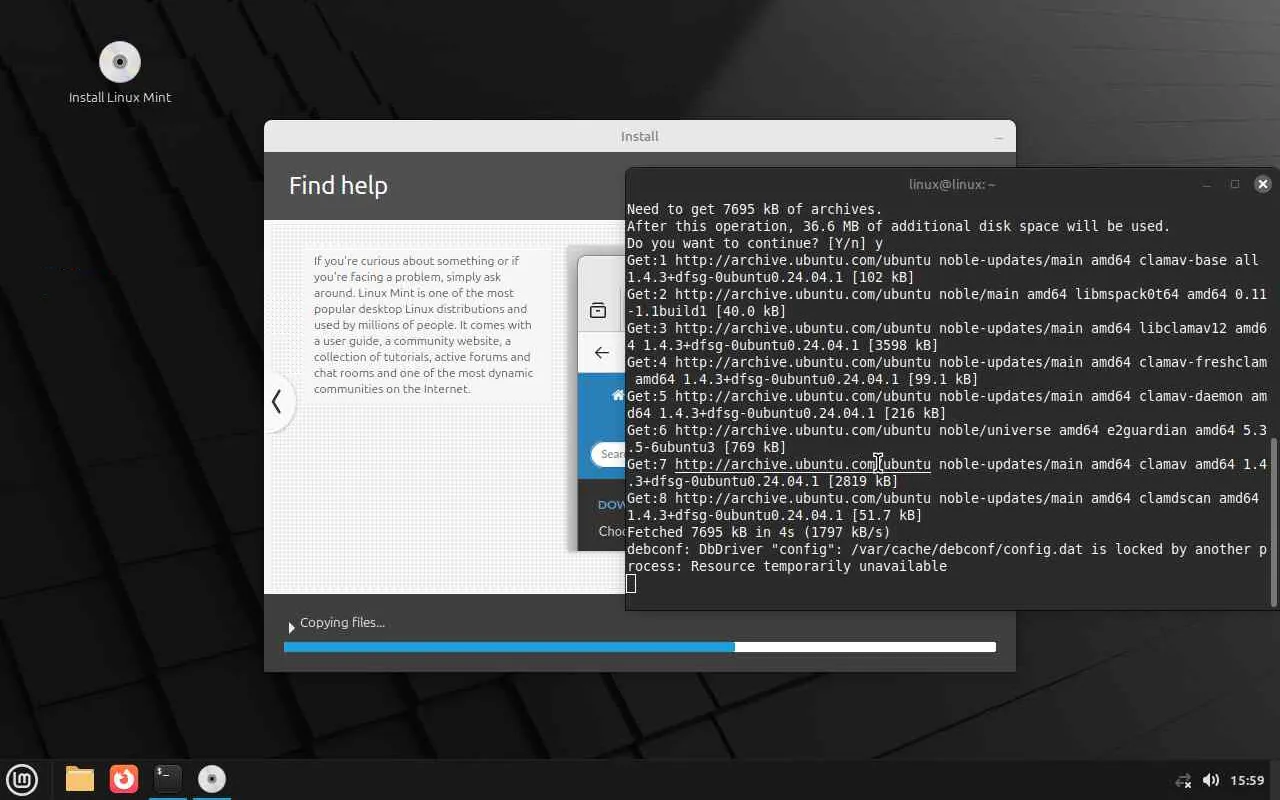
Task: Launch the Files manager from the taskbar
Action: pyautogui.click(x=80, y=779)
